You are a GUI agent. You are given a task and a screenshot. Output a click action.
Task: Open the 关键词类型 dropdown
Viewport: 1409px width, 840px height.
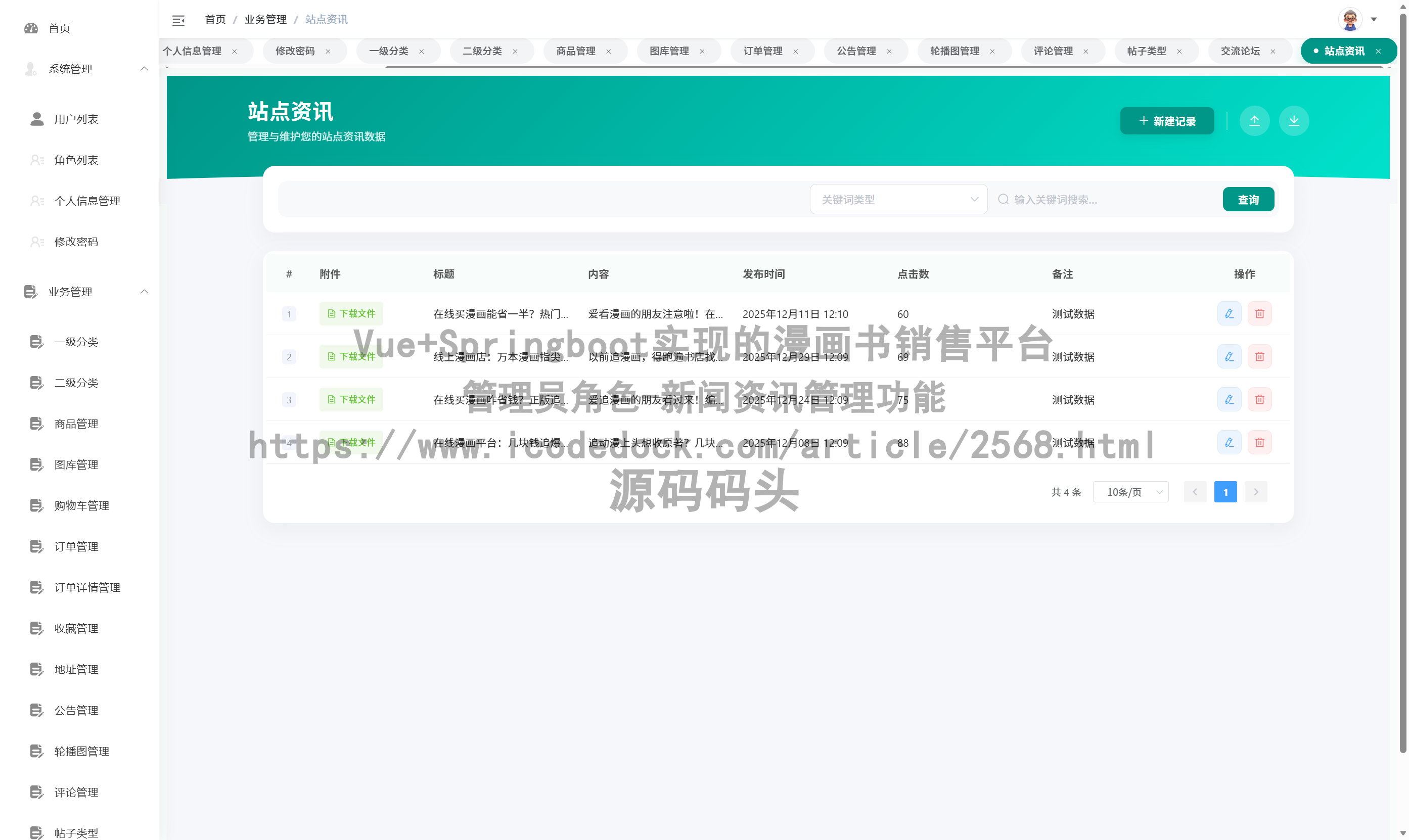click(898, 199)
